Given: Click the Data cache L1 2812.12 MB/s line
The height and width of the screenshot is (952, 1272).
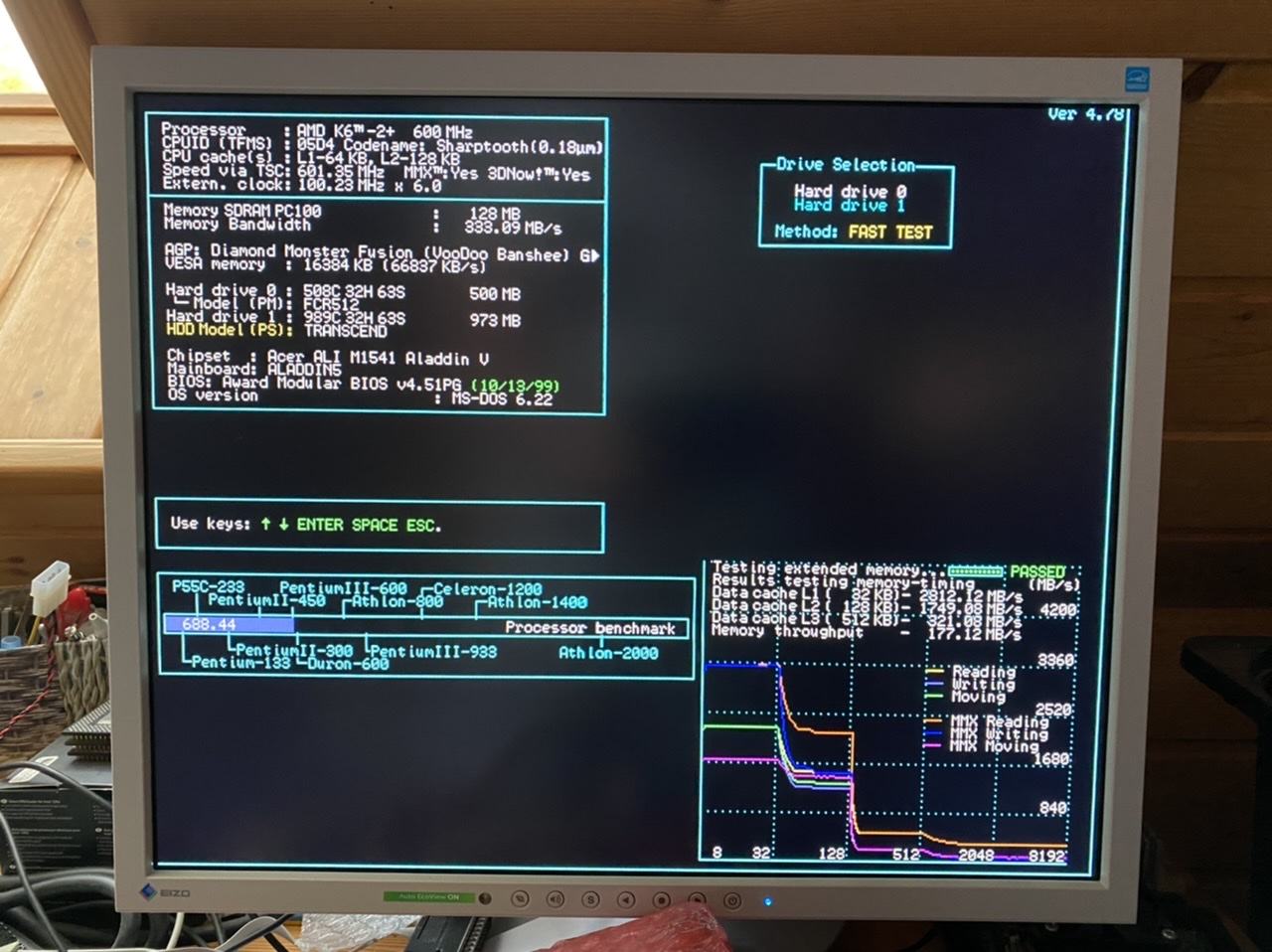Looking at the screenshot, I should point(867,594).
